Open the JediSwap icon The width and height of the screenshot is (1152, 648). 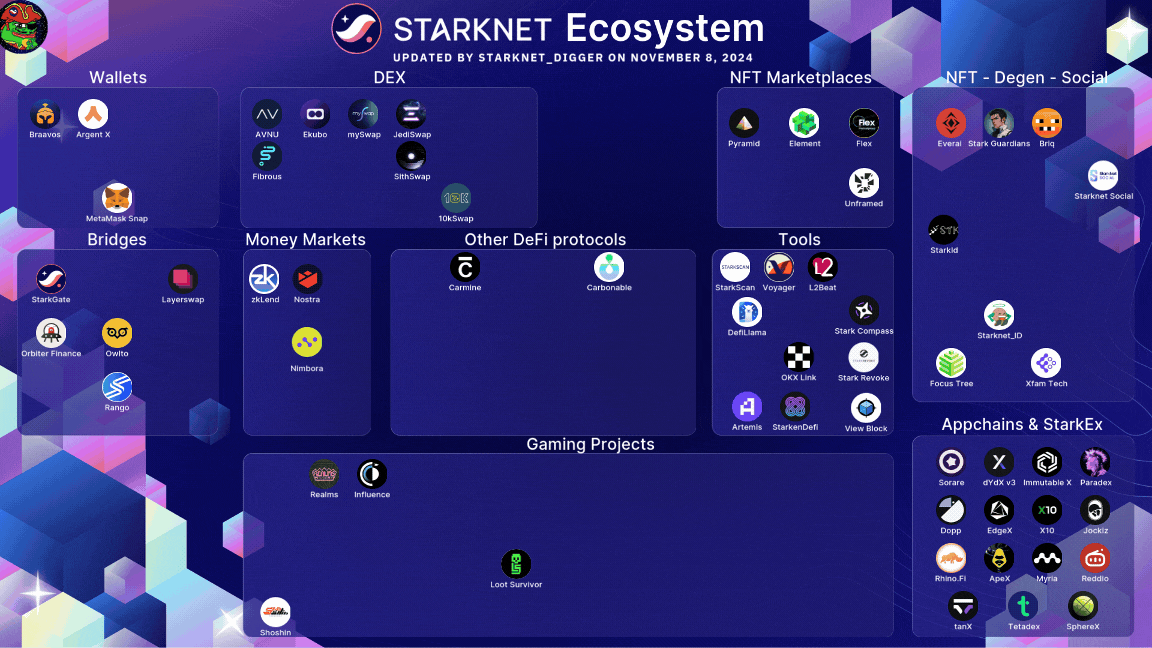[411, 114]
